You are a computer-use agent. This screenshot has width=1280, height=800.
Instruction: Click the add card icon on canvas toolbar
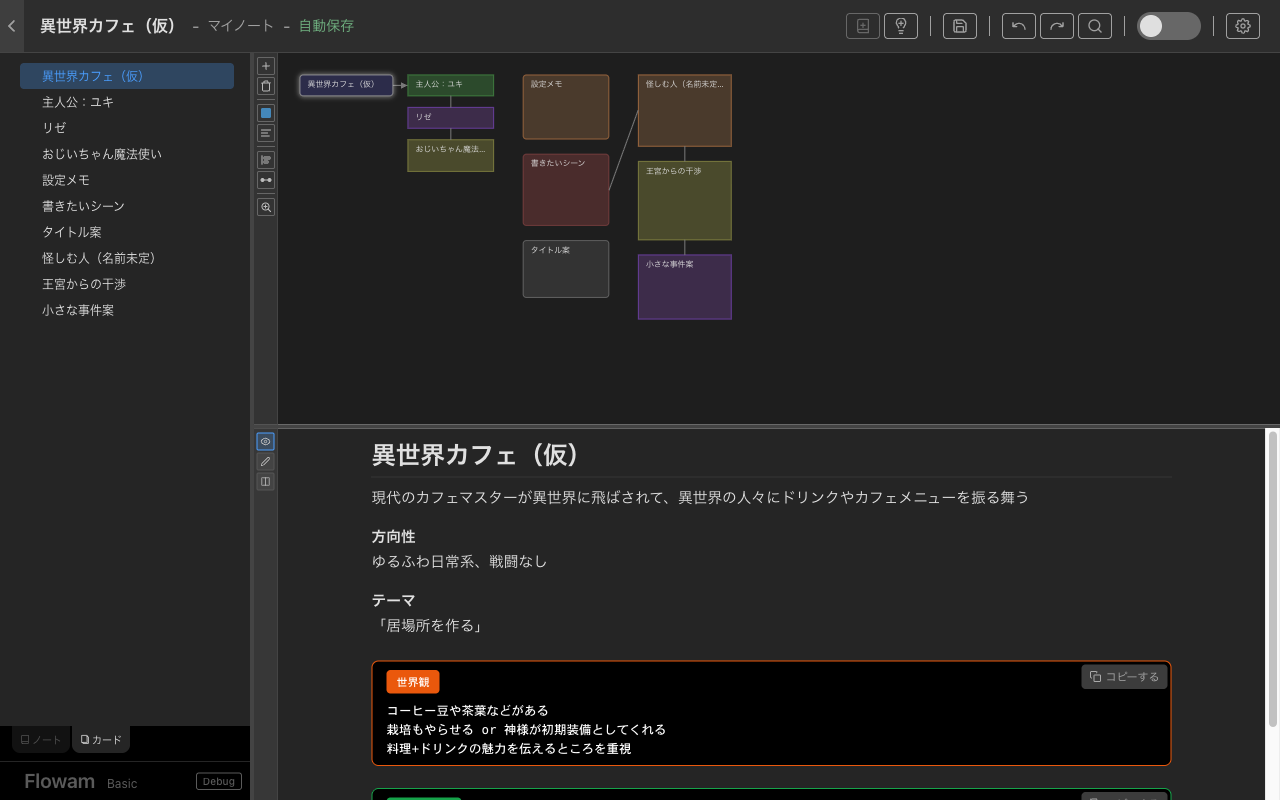coord(265,66)
